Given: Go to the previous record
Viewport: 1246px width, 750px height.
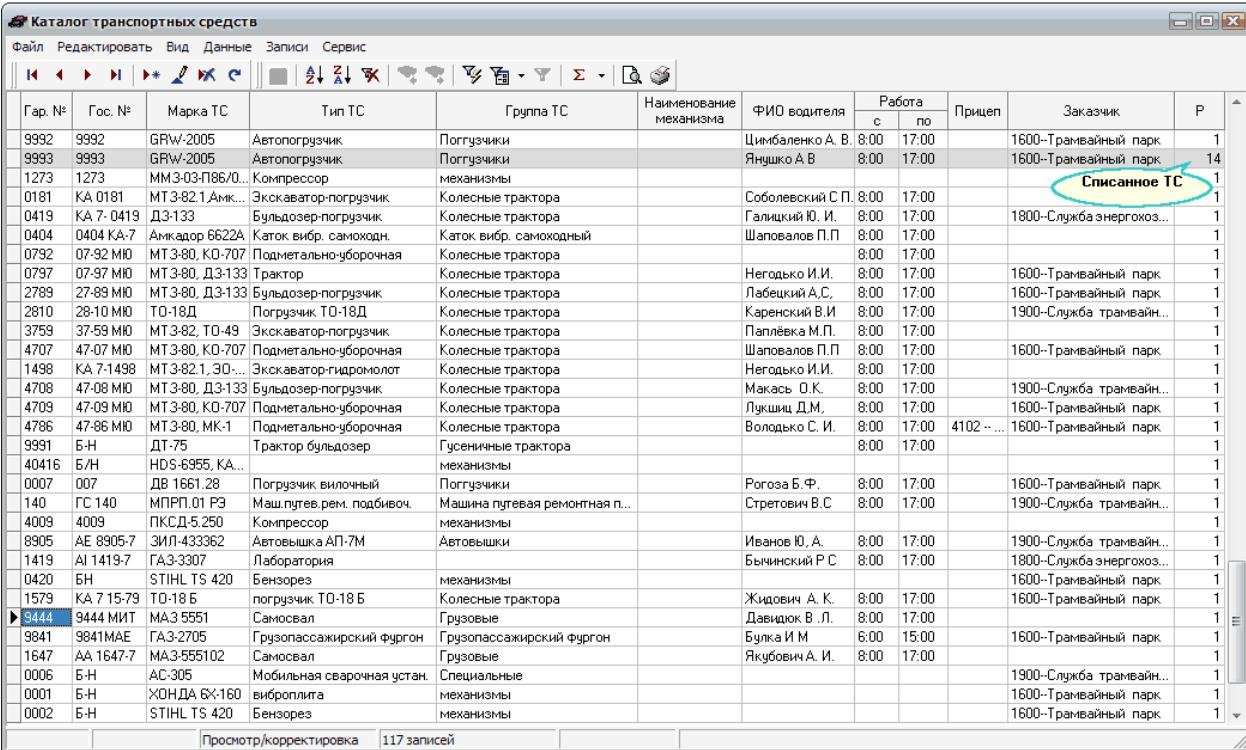Looking at the screenshot, I should pyautogui.click(x=58, y=77).
